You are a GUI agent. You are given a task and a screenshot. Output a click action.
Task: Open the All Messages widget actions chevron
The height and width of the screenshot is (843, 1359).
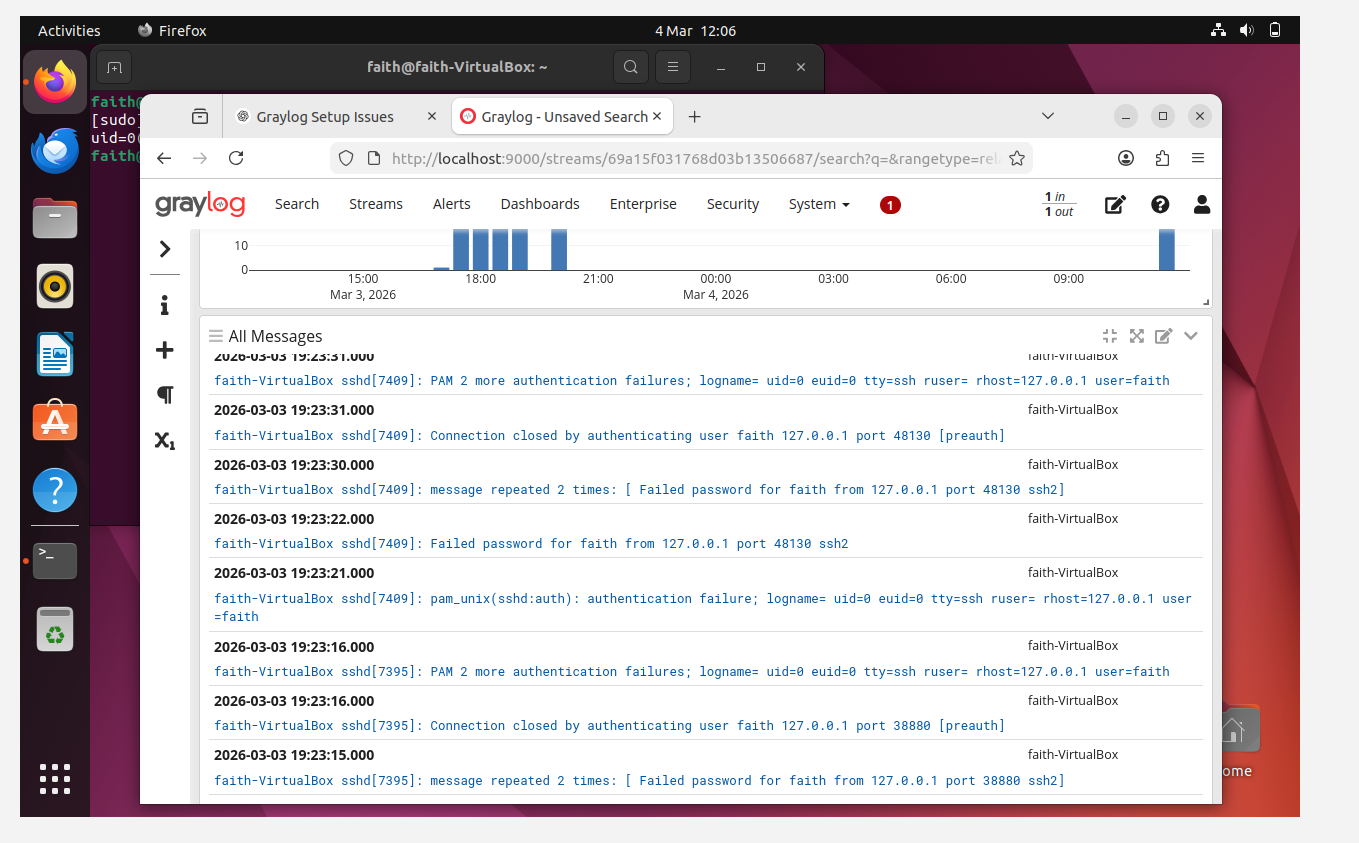(x=1191, y=336)
